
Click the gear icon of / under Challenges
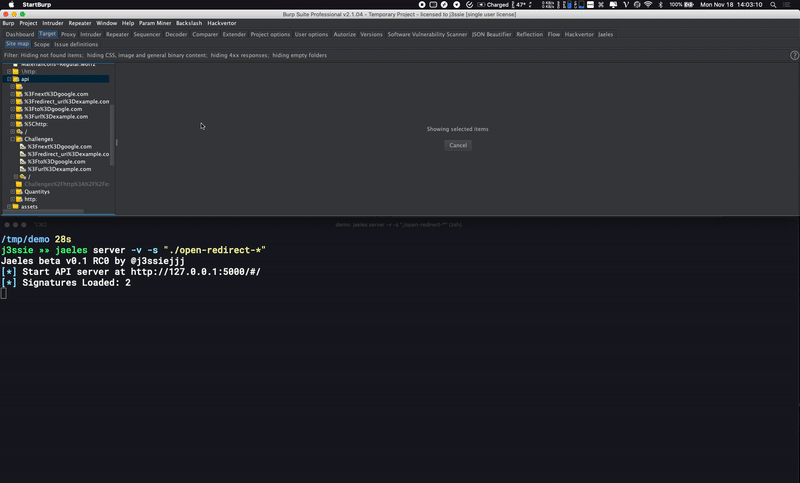(x=22, y=176)
